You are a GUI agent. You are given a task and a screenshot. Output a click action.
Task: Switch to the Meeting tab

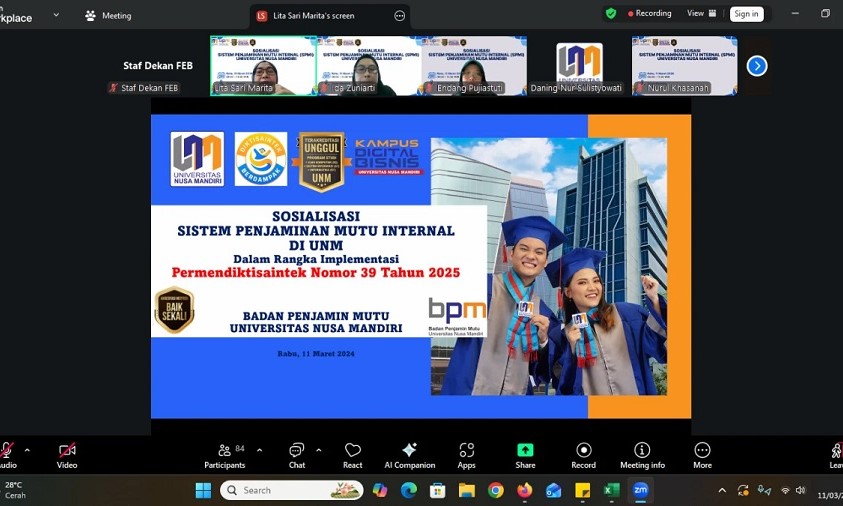coord(108,16)
